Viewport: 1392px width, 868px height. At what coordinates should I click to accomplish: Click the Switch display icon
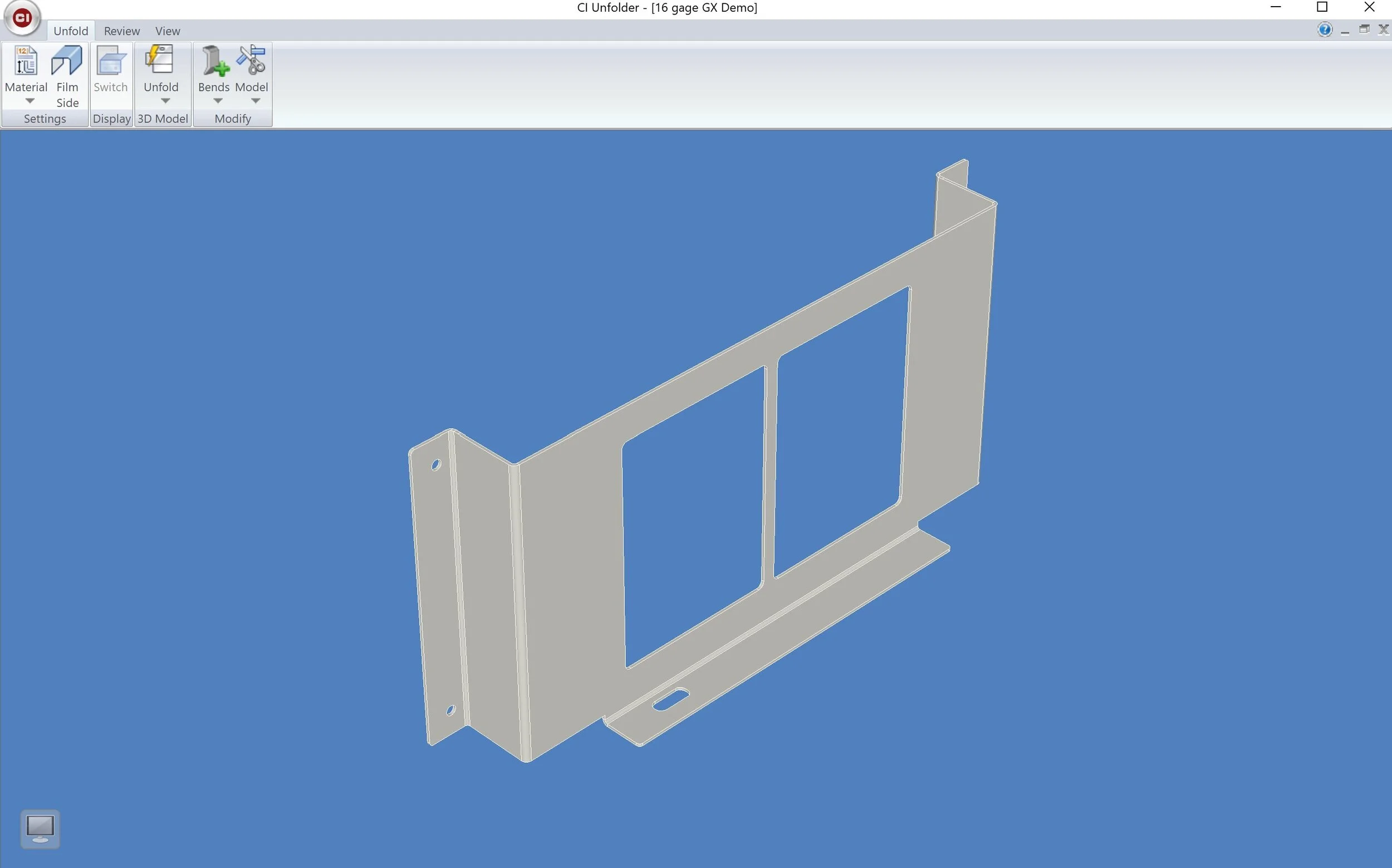110,61
